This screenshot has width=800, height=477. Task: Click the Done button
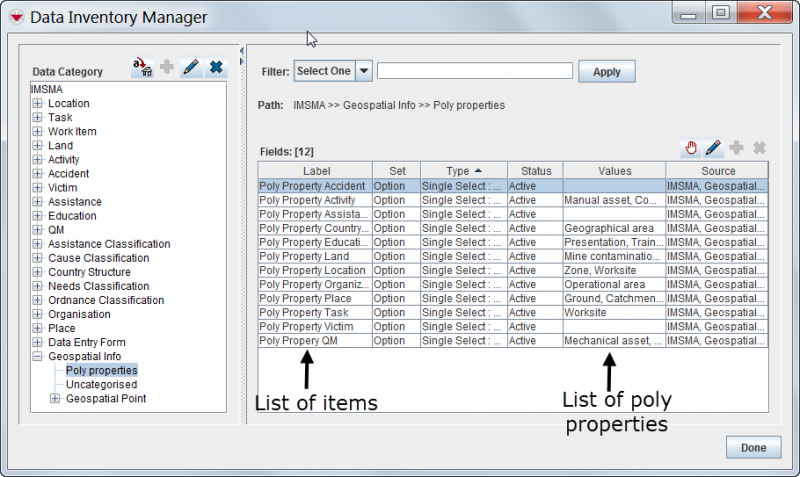753,447
